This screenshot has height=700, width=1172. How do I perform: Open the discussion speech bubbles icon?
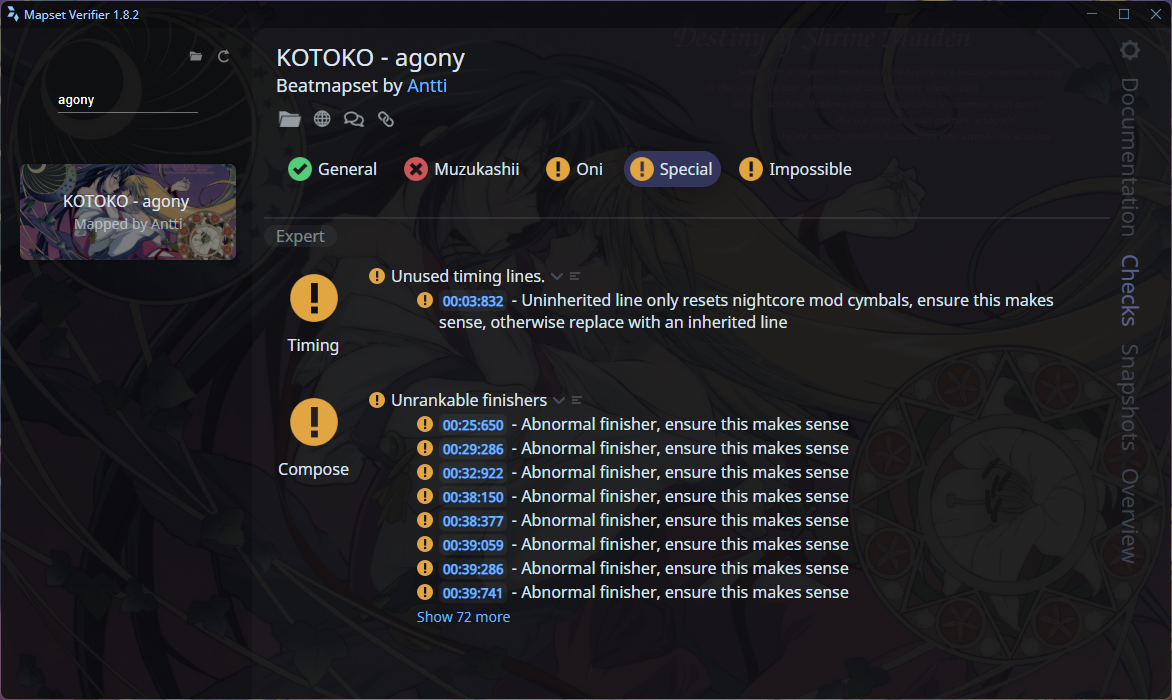click(354, 120)
